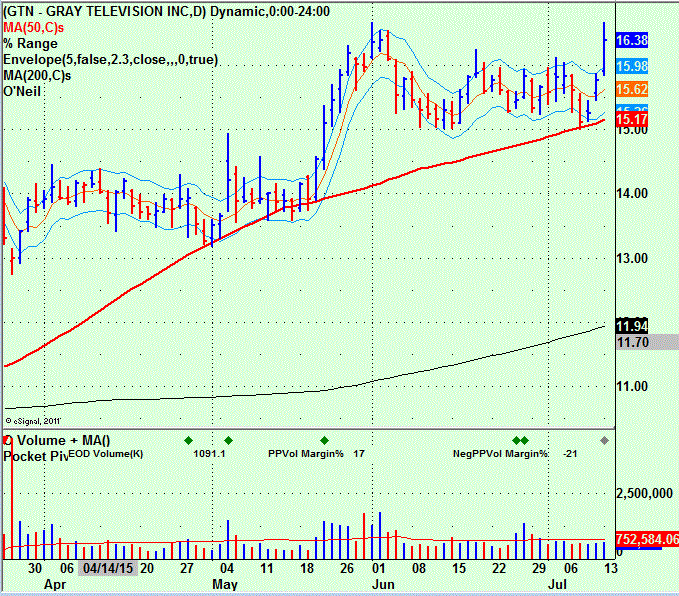Image resolution: width=679 pixels, height=596 pixels.
Task: Click the 13 date label on time axis
Action: (x=611, y=568)
